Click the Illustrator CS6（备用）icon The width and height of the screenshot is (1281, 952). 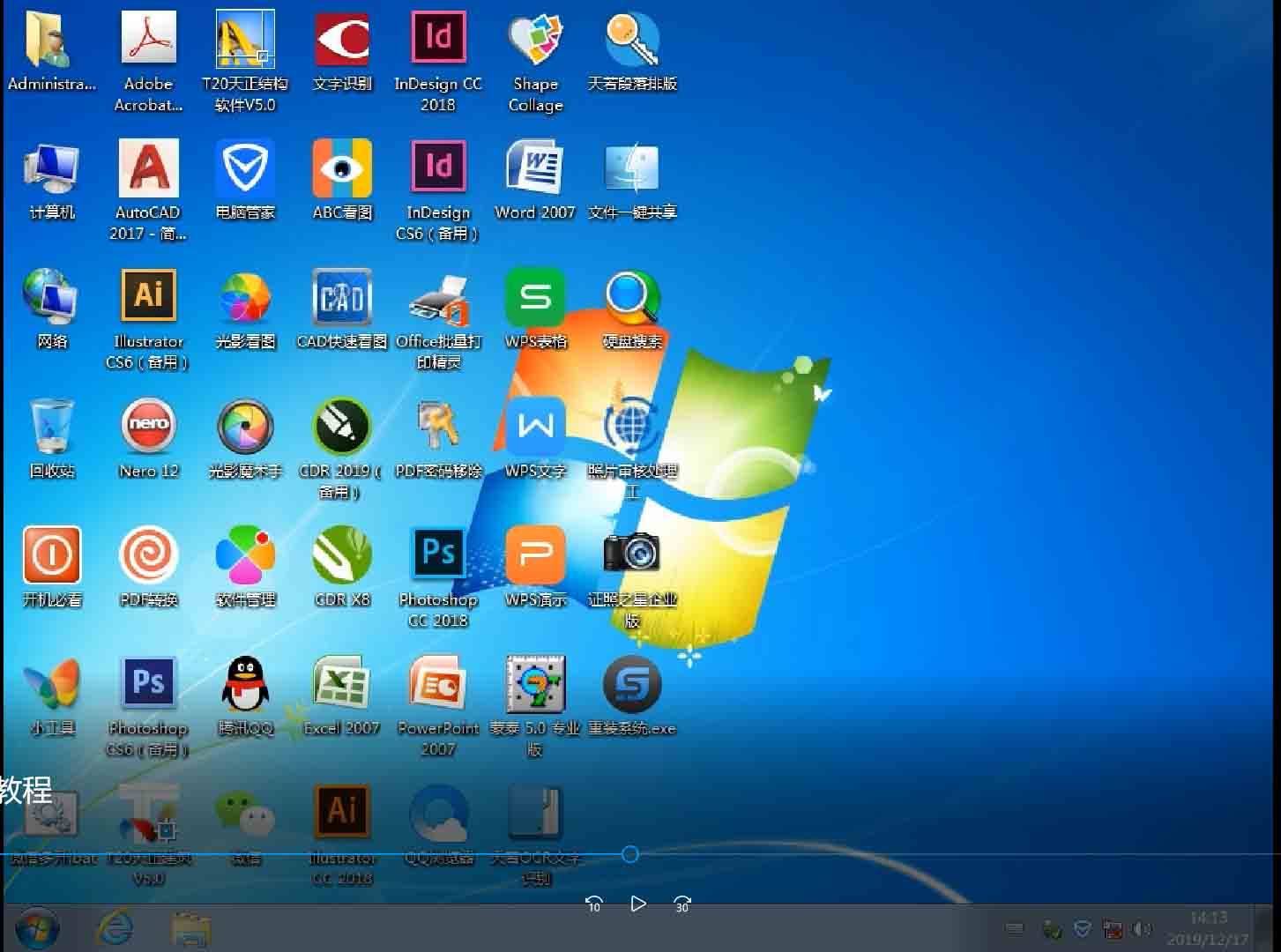point(148,297)
